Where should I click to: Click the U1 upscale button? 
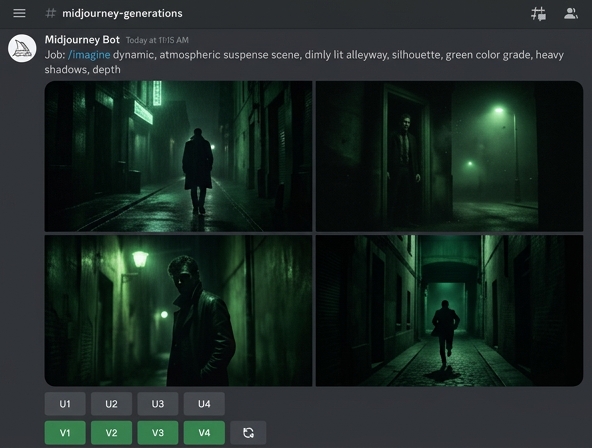coord(65,404)
